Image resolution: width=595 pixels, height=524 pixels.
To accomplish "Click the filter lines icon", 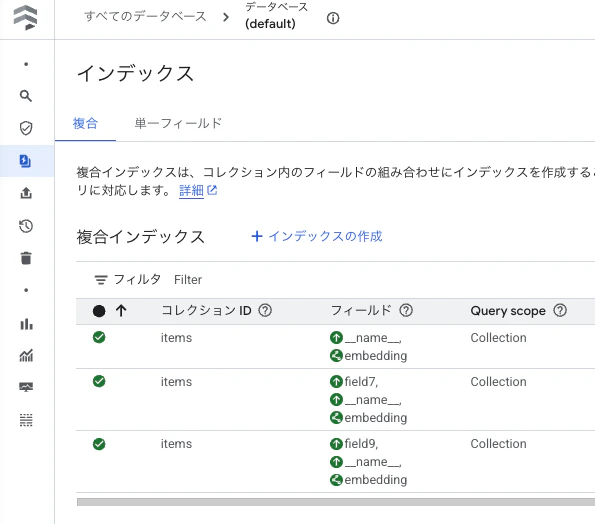I will pos(101,280).
